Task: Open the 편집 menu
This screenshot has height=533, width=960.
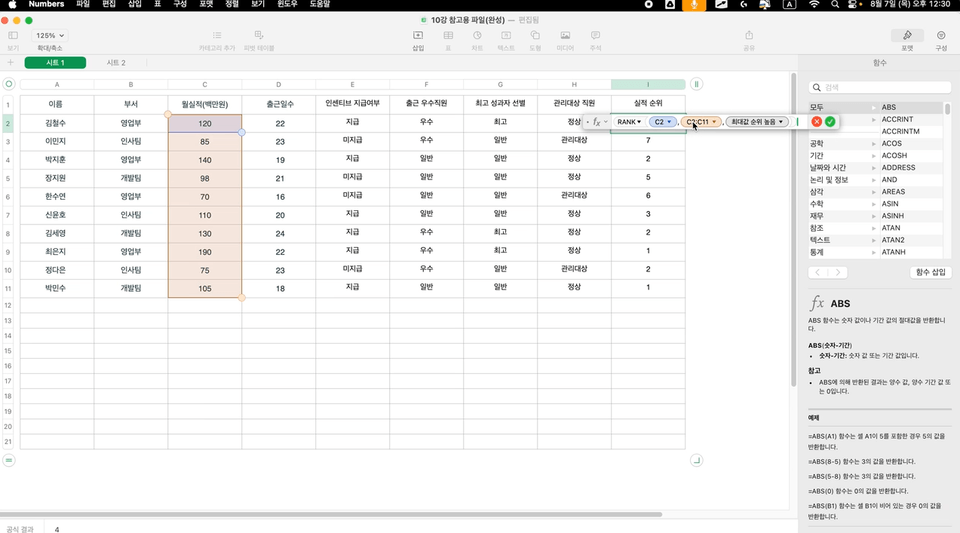Action: 108,4
